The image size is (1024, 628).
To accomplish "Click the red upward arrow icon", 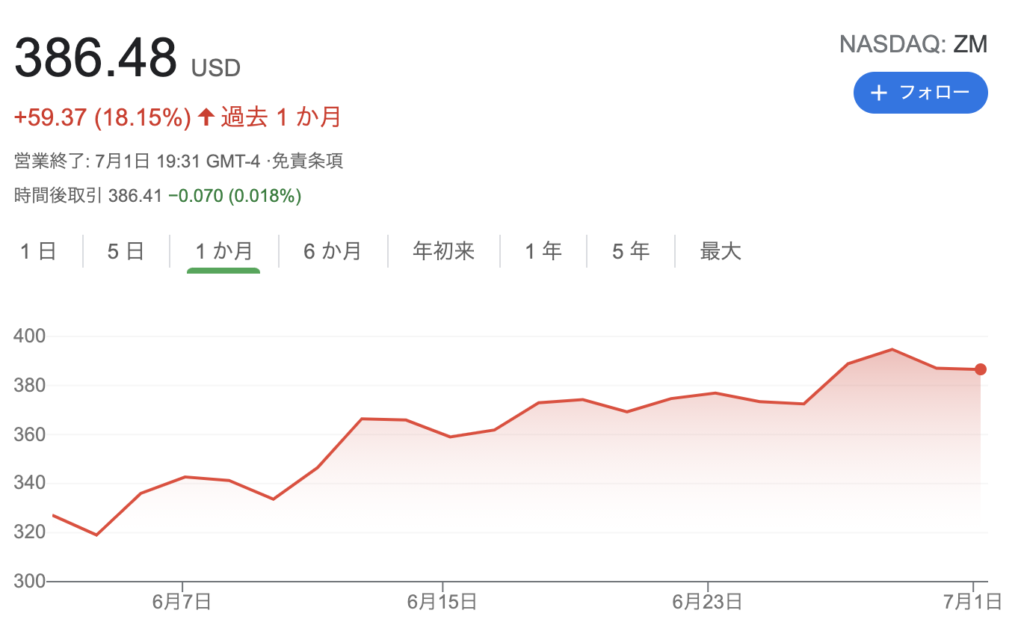I will pyautogui.click(x=206, y=117).
